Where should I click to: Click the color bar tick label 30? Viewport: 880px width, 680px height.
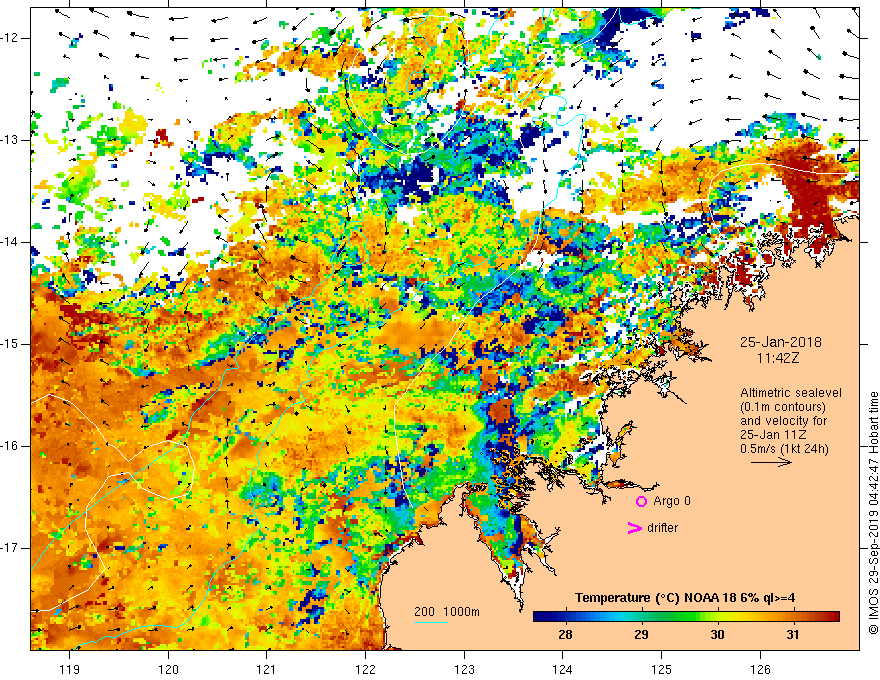pyautogui.click(x=717, y=635)
